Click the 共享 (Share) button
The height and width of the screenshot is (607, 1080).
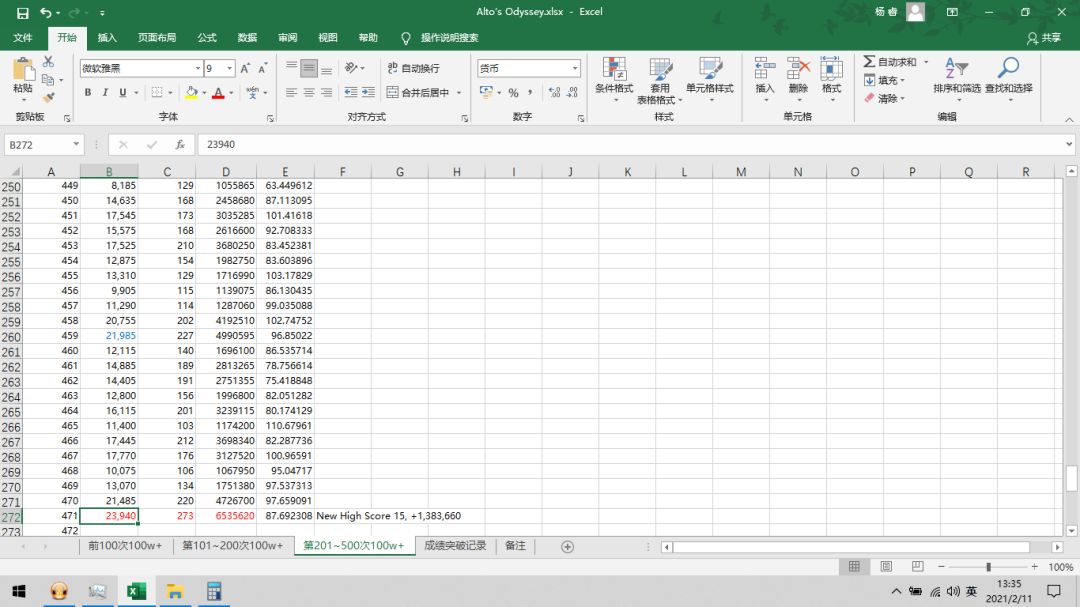pos(1044,38)
